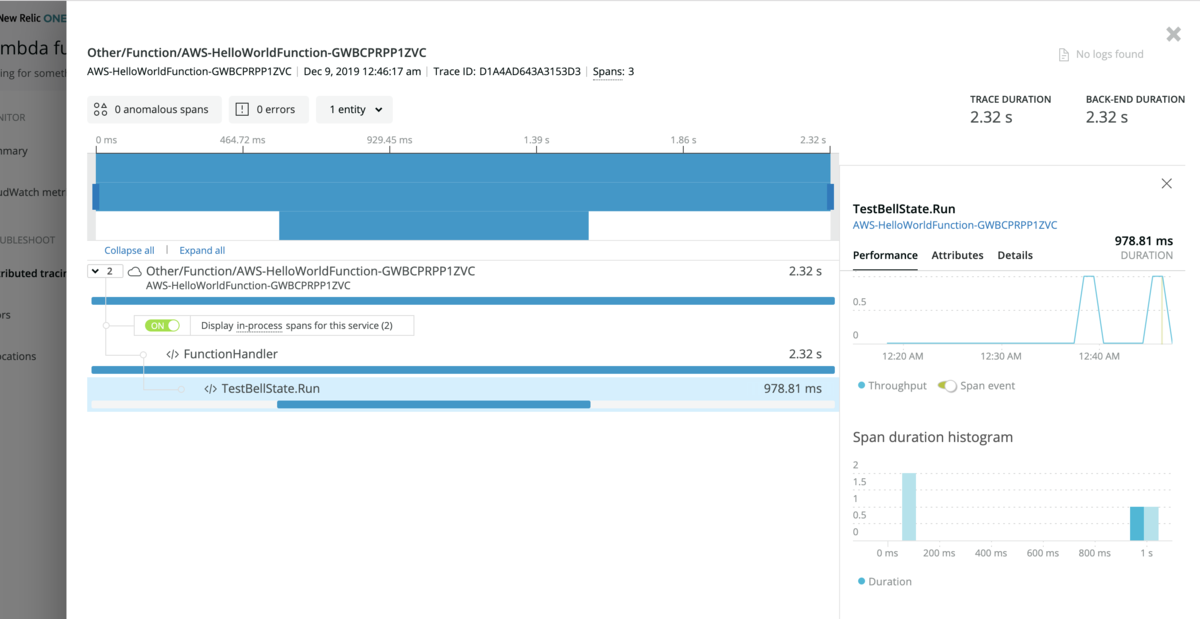Click the short TestBellState bar in minimap
This screenshot has height=619, width=1200.
pos(433,226)
